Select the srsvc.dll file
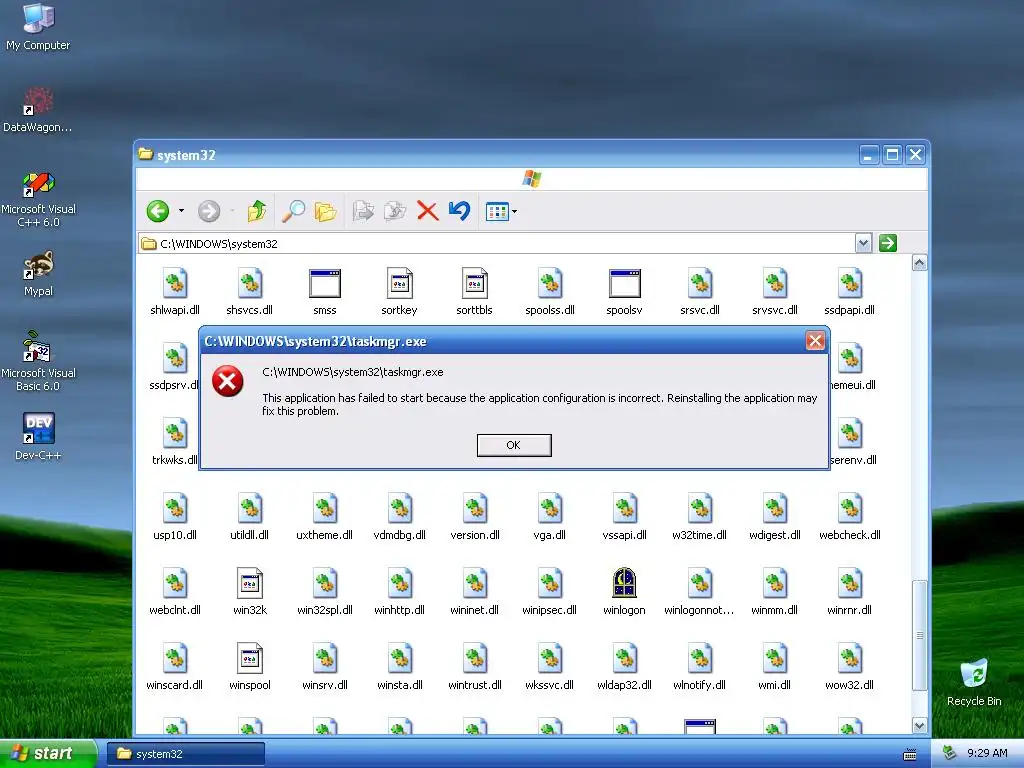This screenshot has width=1024, height=768. [x=699, y=292]
